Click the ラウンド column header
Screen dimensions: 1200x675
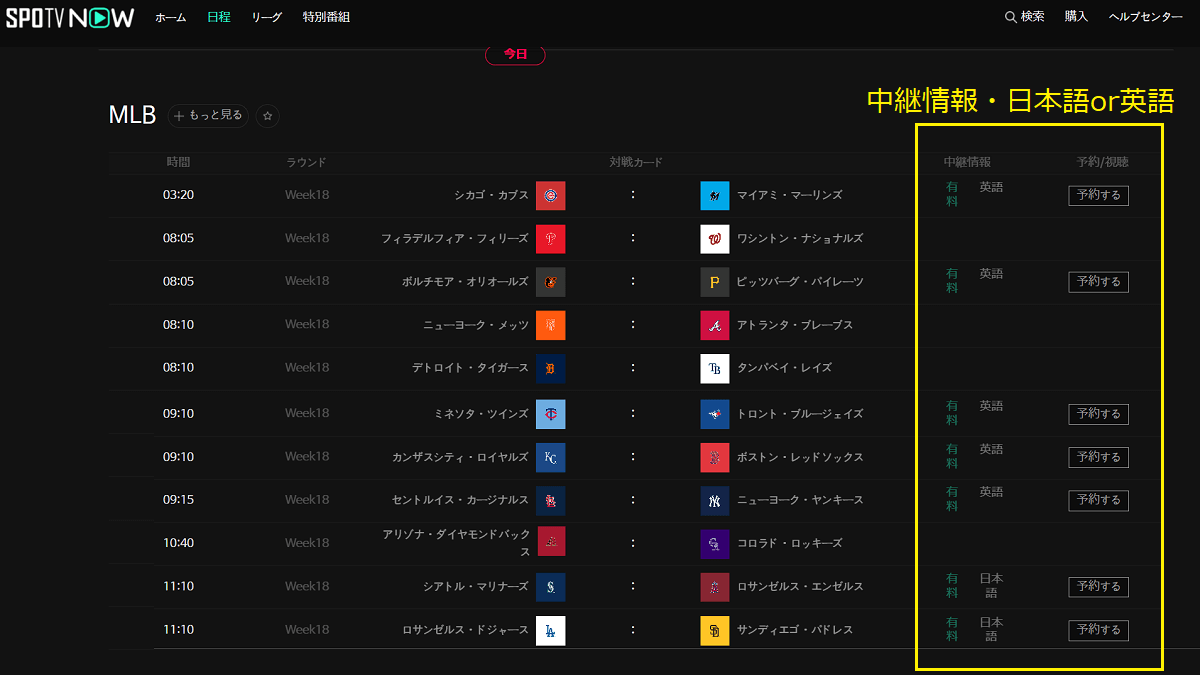pyautogui.click(x=306, y=162)
